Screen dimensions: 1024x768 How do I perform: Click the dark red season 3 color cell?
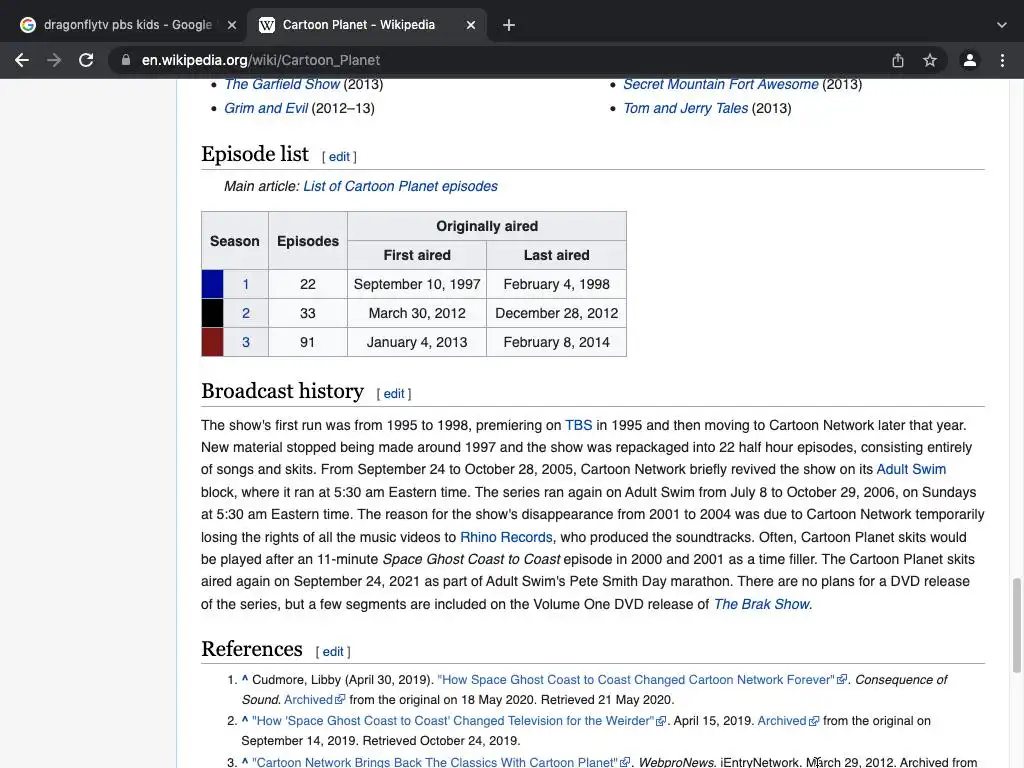[212, 342]
